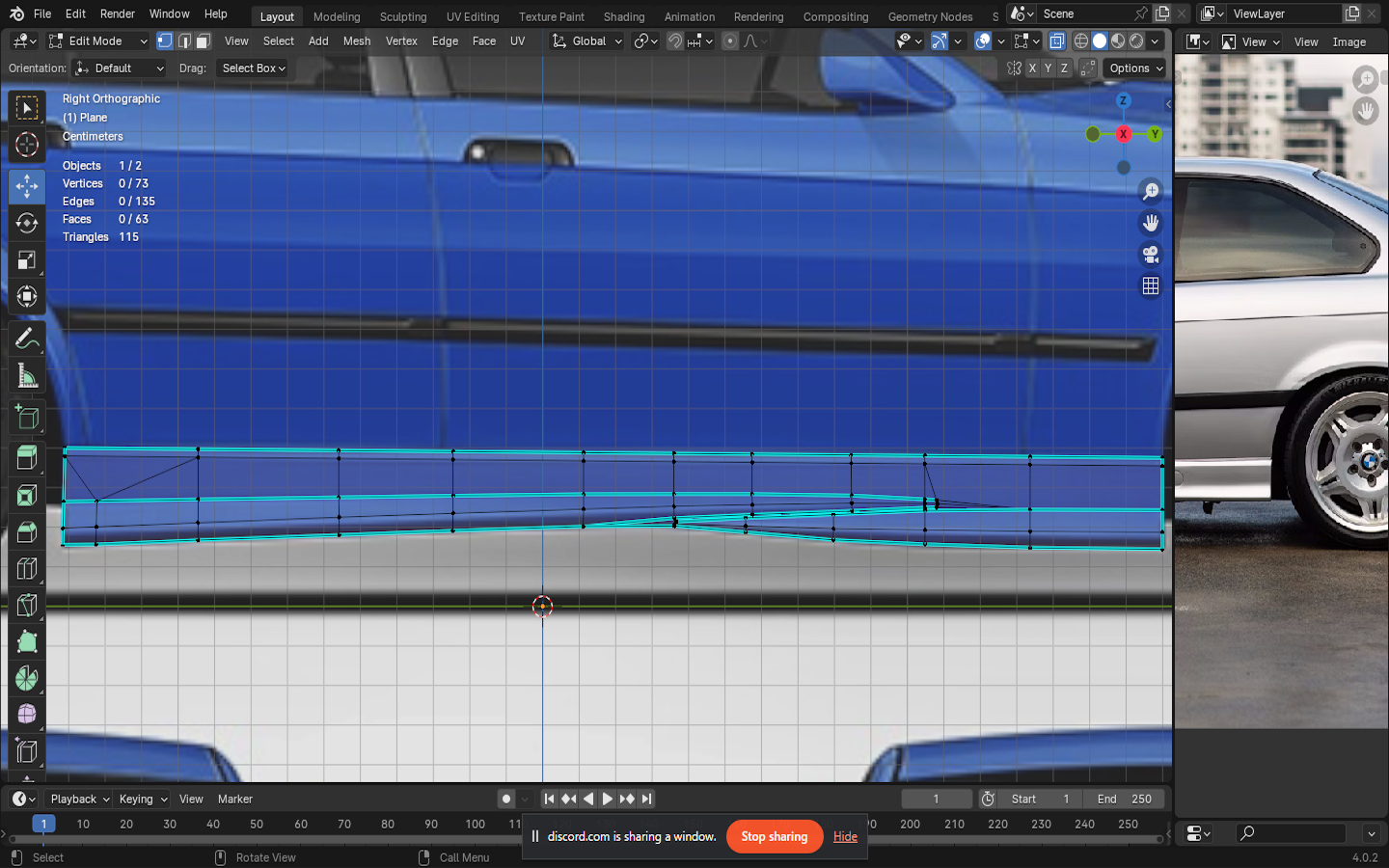This screenshot has height=868, width=1389.
Task: Select the Scale tool
Action: tap(27, 260)
